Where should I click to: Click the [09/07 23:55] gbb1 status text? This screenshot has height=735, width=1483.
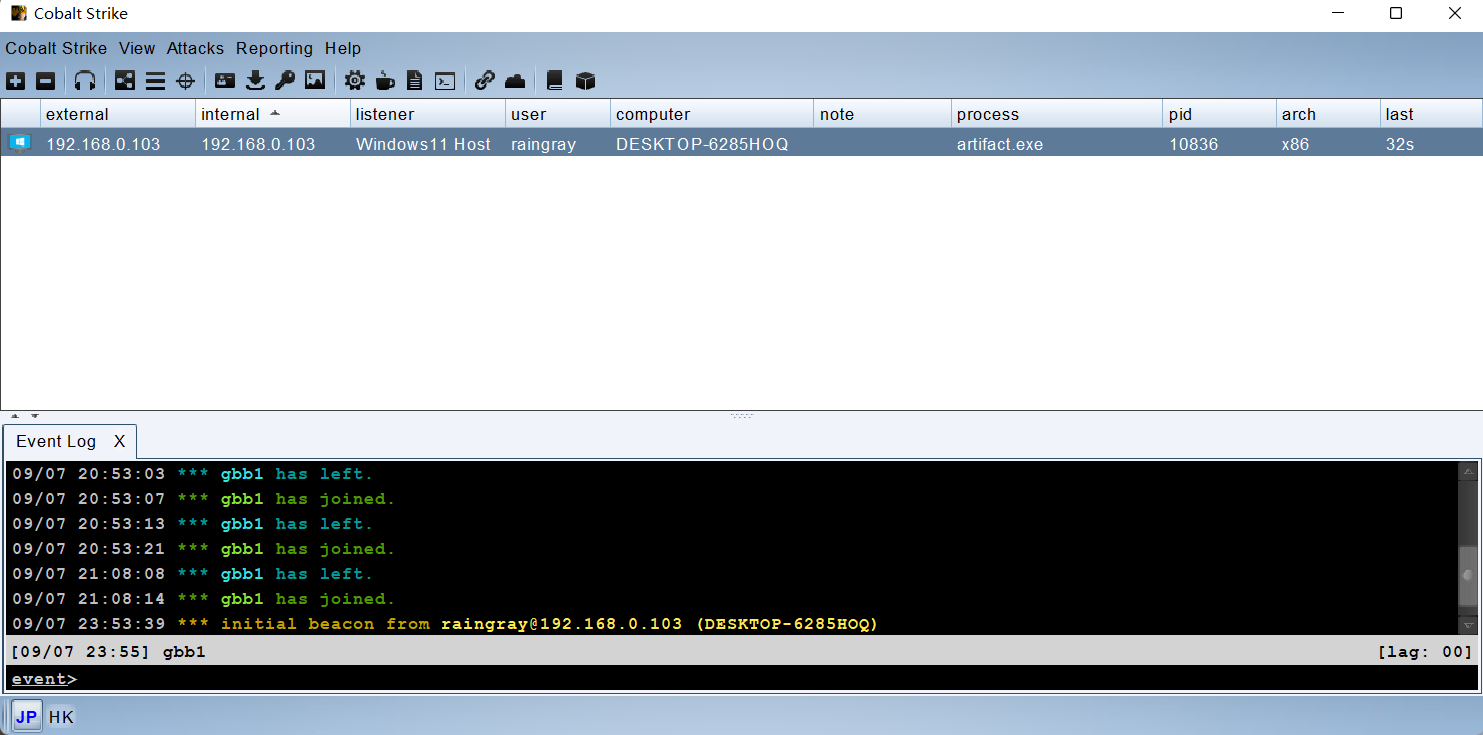108,652
